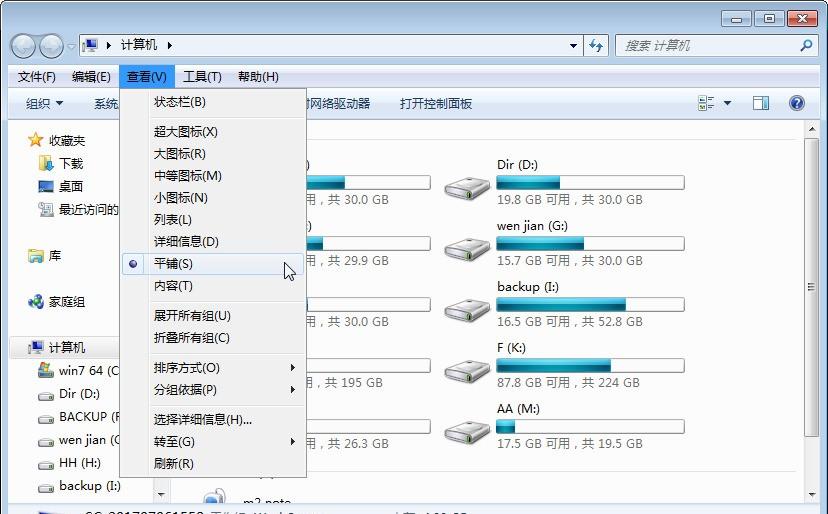Toggle the preview pane icon
The image size is (828, 514).
point(761,103)
